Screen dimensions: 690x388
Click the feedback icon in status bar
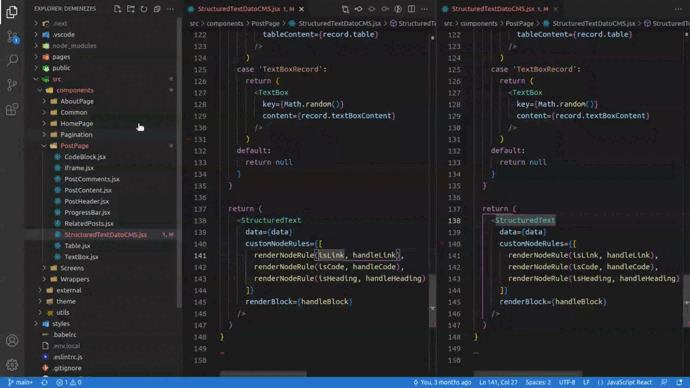664,382
